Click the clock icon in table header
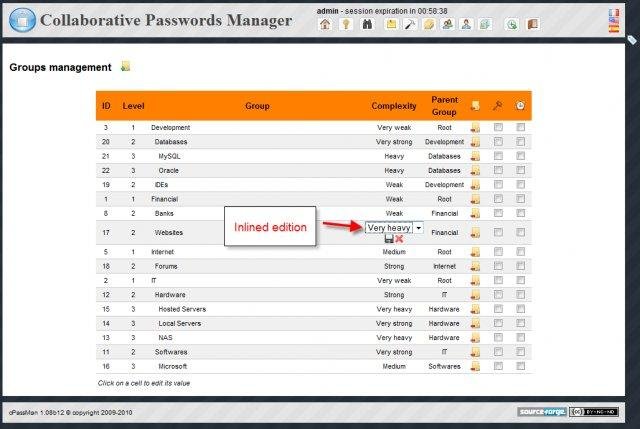 tap(520, 106)
